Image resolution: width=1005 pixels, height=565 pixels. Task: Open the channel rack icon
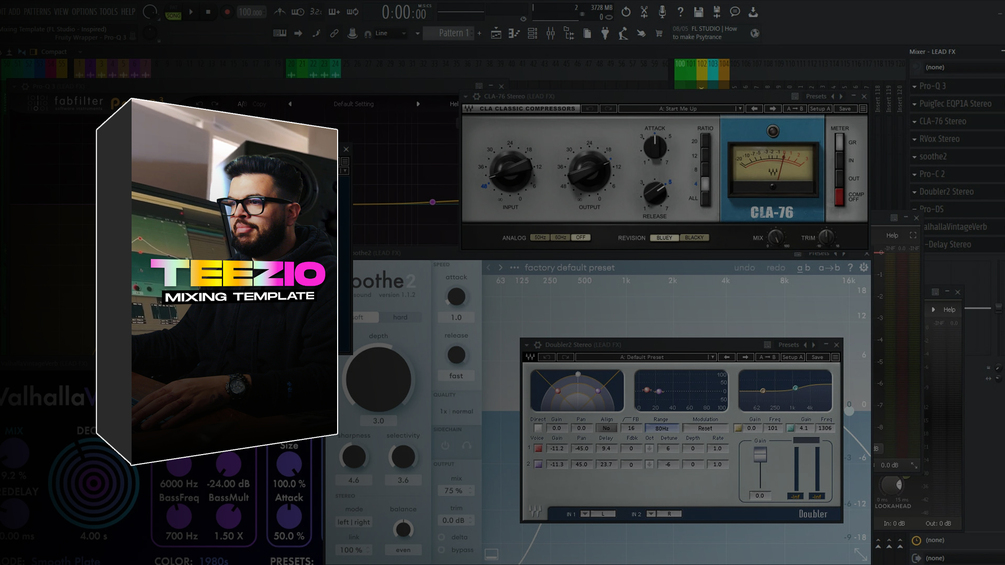(532, 33)
